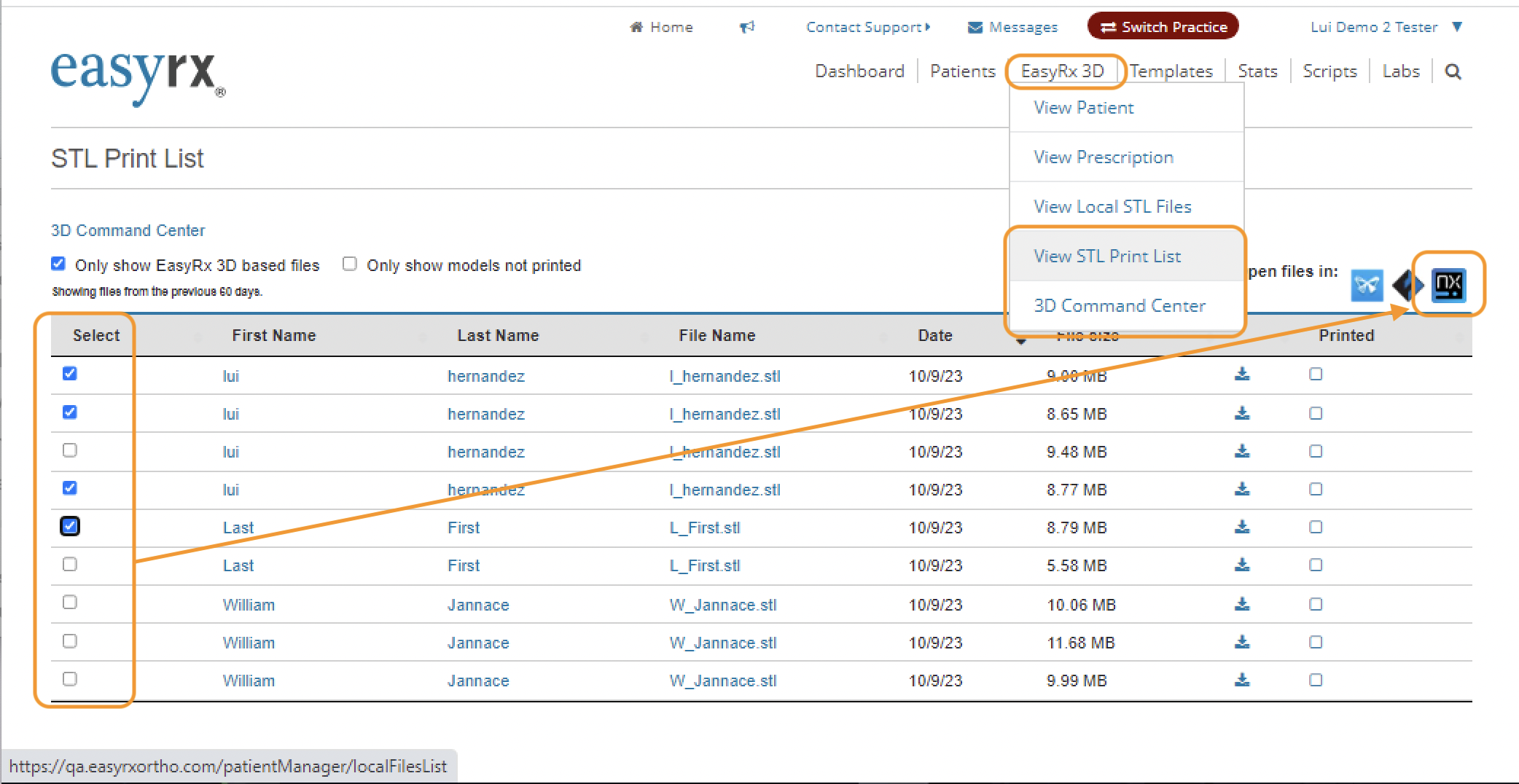This screenshot has height=784, width=1519.
Task: Download the 10.06 MB W_Jannace.stl file
Action: pyautogui.click(x=1242, y=604)
